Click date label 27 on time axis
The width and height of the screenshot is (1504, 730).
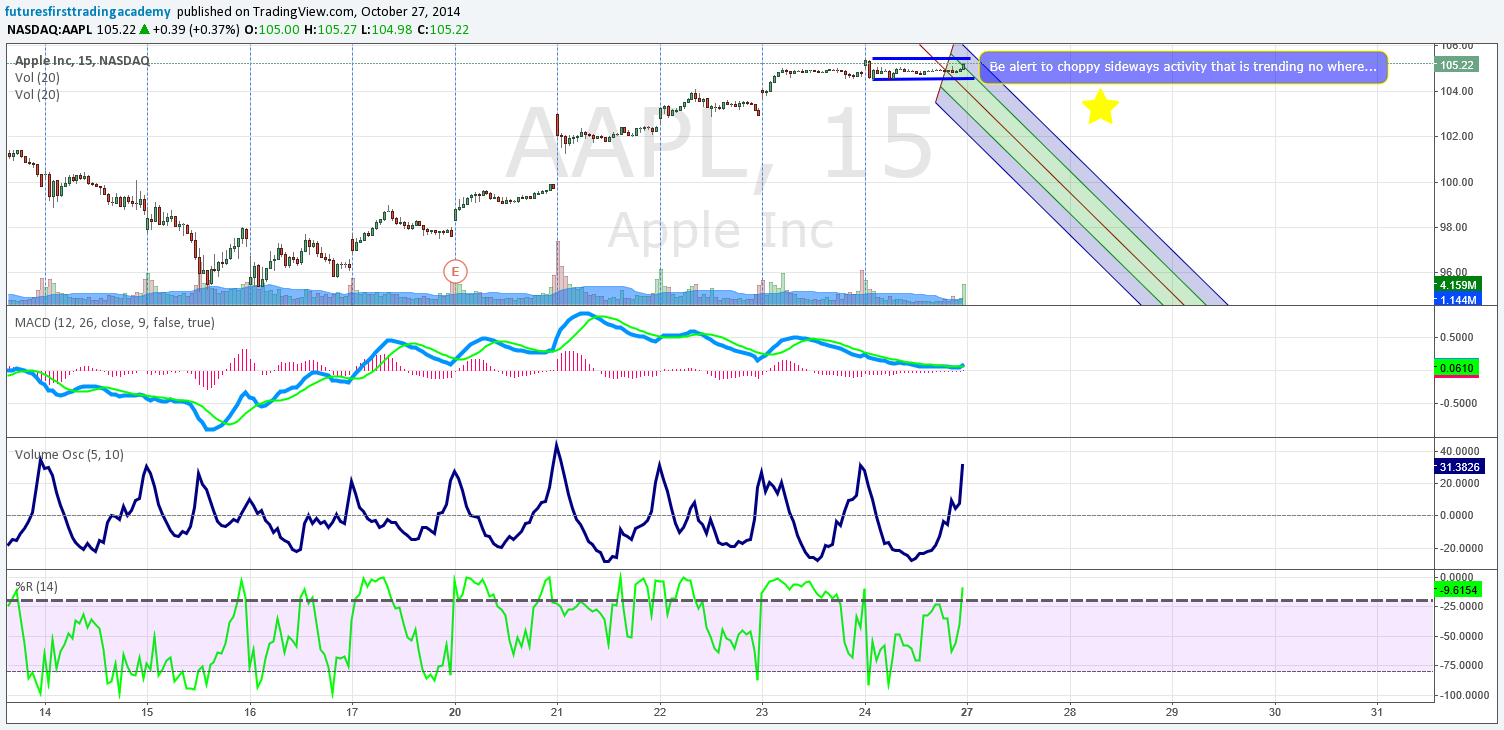tap(967, 712)
